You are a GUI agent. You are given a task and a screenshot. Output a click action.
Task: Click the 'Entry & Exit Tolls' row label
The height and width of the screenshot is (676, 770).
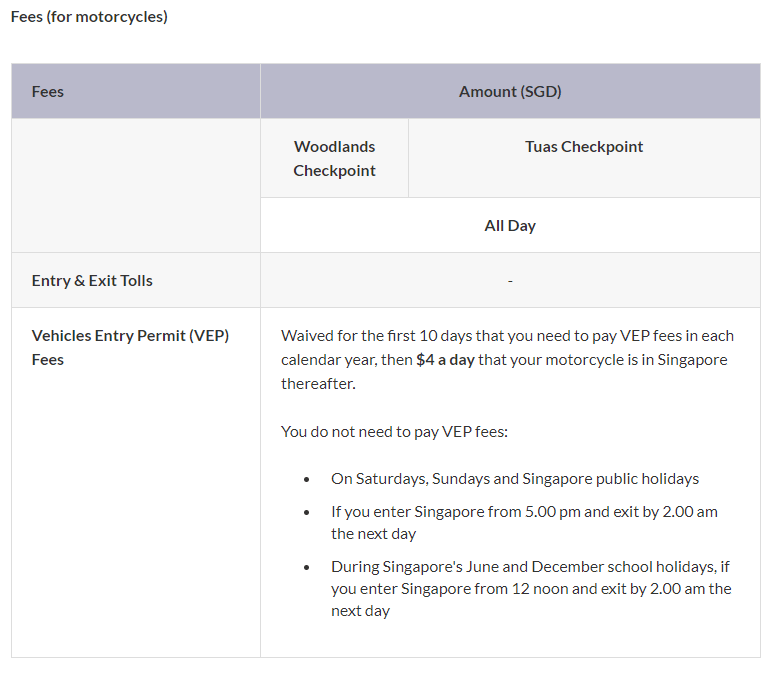pos(92,281)
